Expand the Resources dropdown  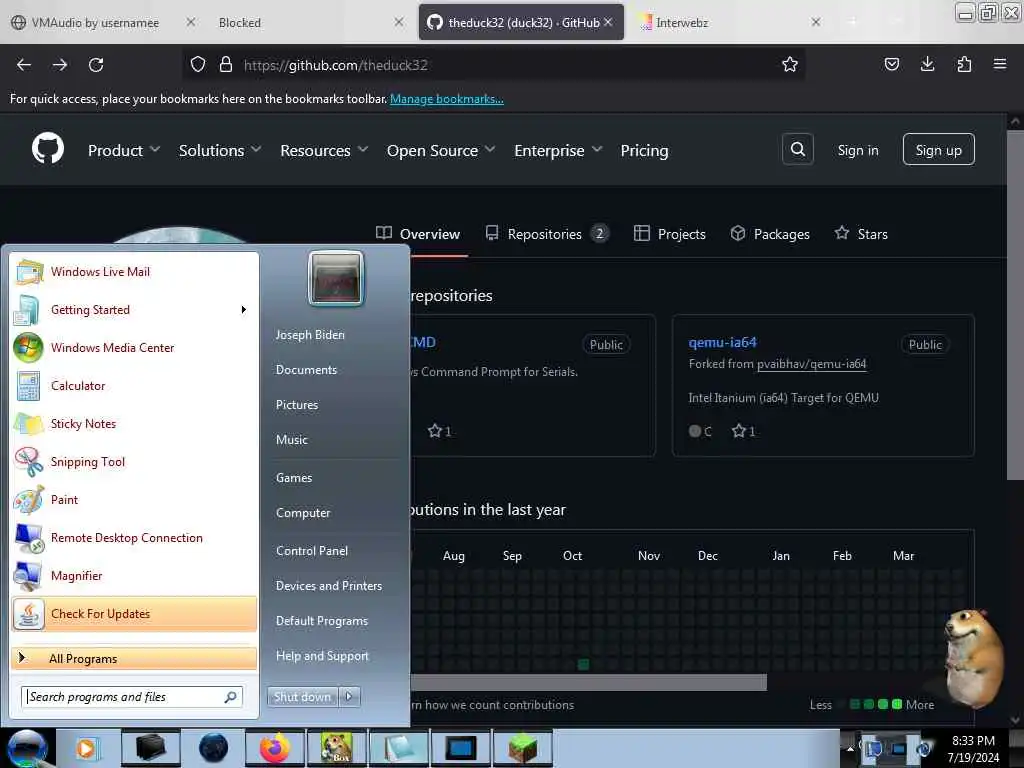pyautogui.click(x=324, y=150)
